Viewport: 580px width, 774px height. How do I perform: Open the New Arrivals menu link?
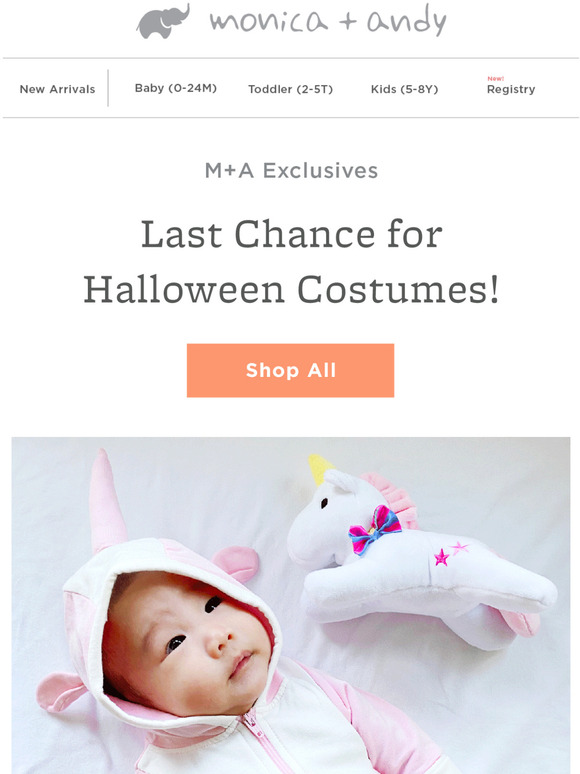click(57, 89)
